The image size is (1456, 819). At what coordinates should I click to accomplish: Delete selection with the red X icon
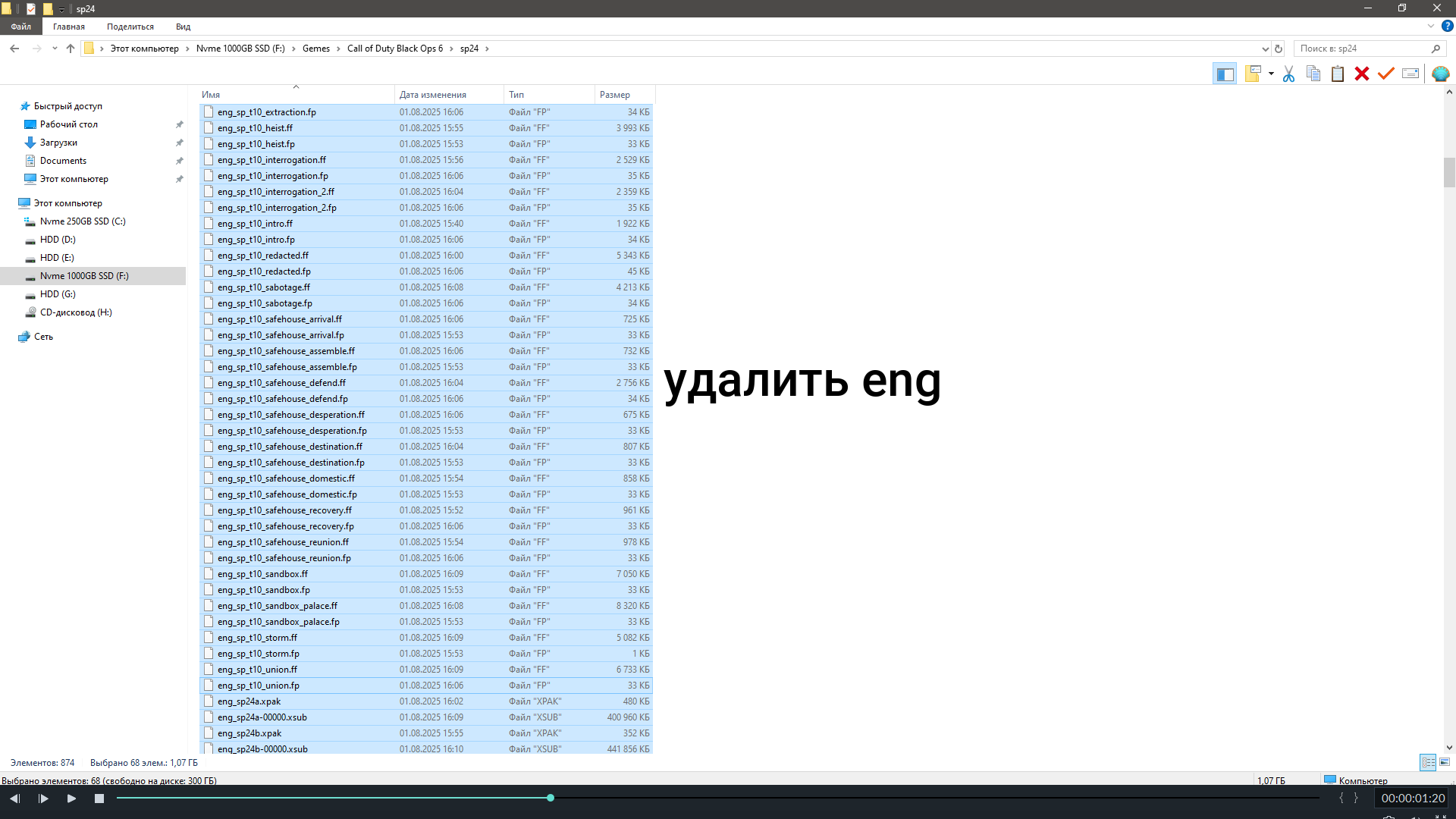[1362, 74]
